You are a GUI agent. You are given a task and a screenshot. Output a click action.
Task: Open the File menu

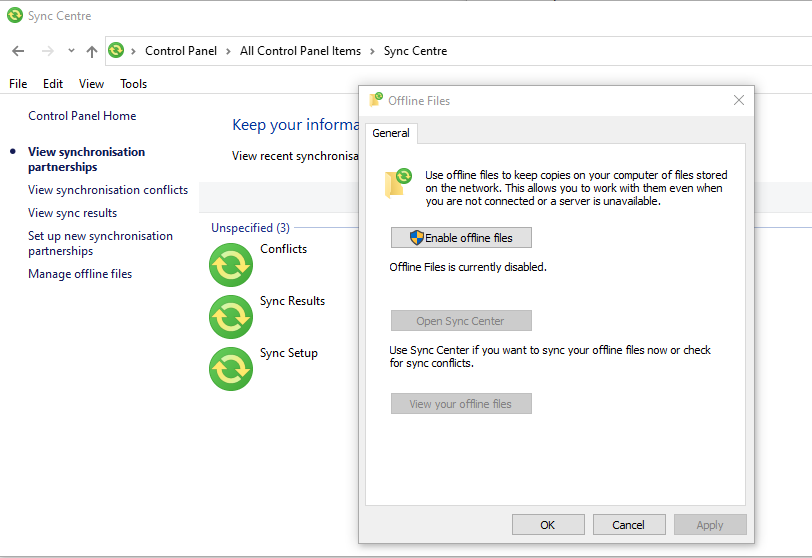[18, 84]
